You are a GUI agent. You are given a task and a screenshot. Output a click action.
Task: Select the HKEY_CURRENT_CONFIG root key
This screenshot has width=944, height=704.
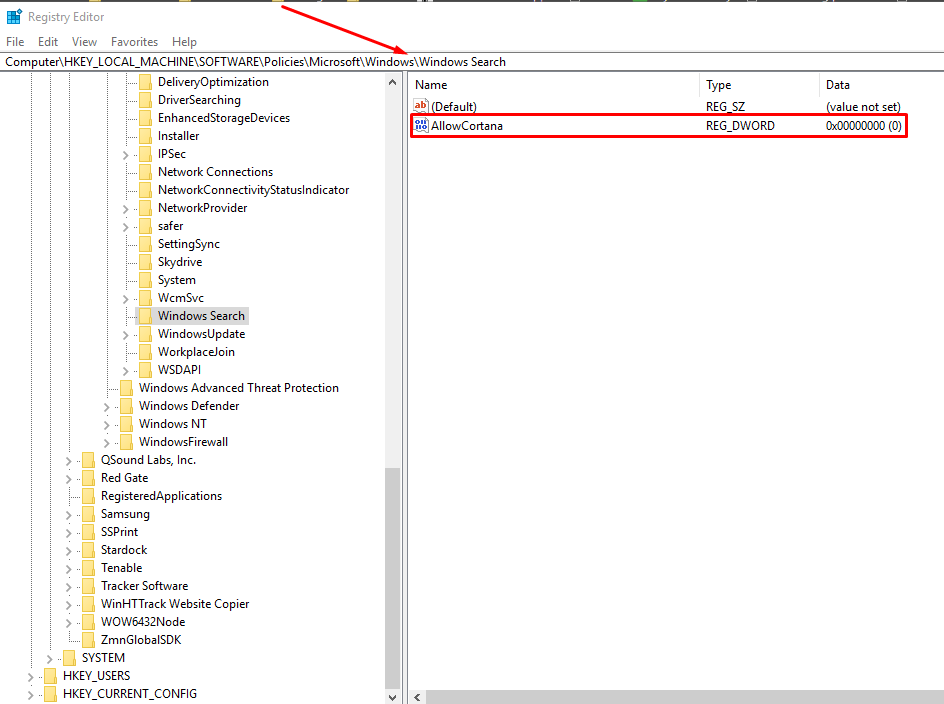click(x=129, y=694)
